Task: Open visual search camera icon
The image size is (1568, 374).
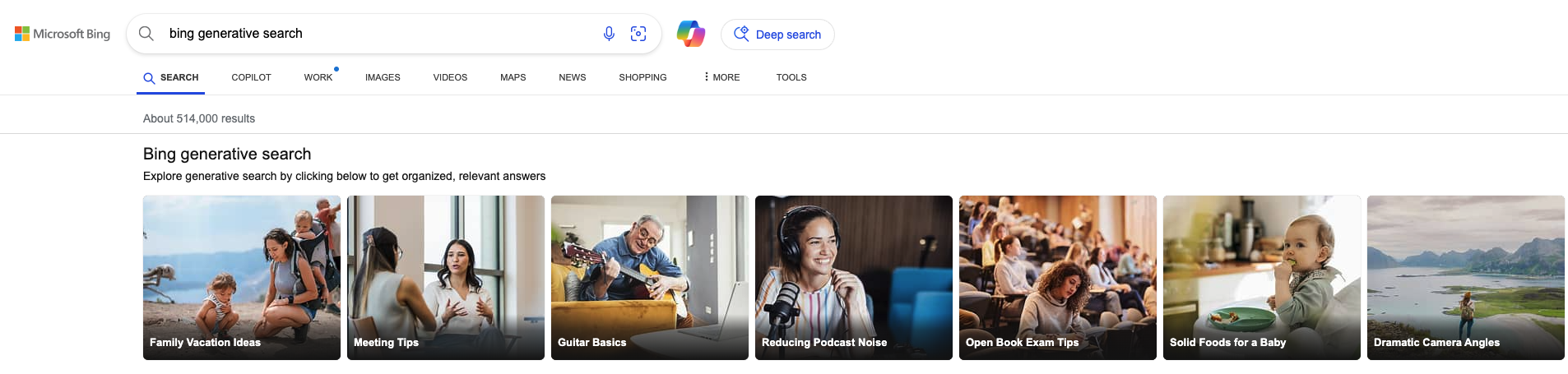Action: click(x=638, y=34)
